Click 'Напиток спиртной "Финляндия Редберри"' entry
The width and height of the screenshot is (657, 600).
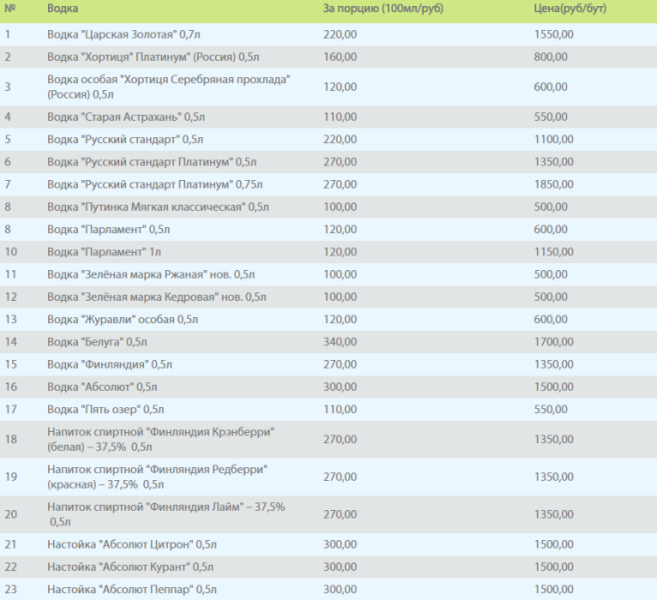pyautogui.click(x=158, y=477)
